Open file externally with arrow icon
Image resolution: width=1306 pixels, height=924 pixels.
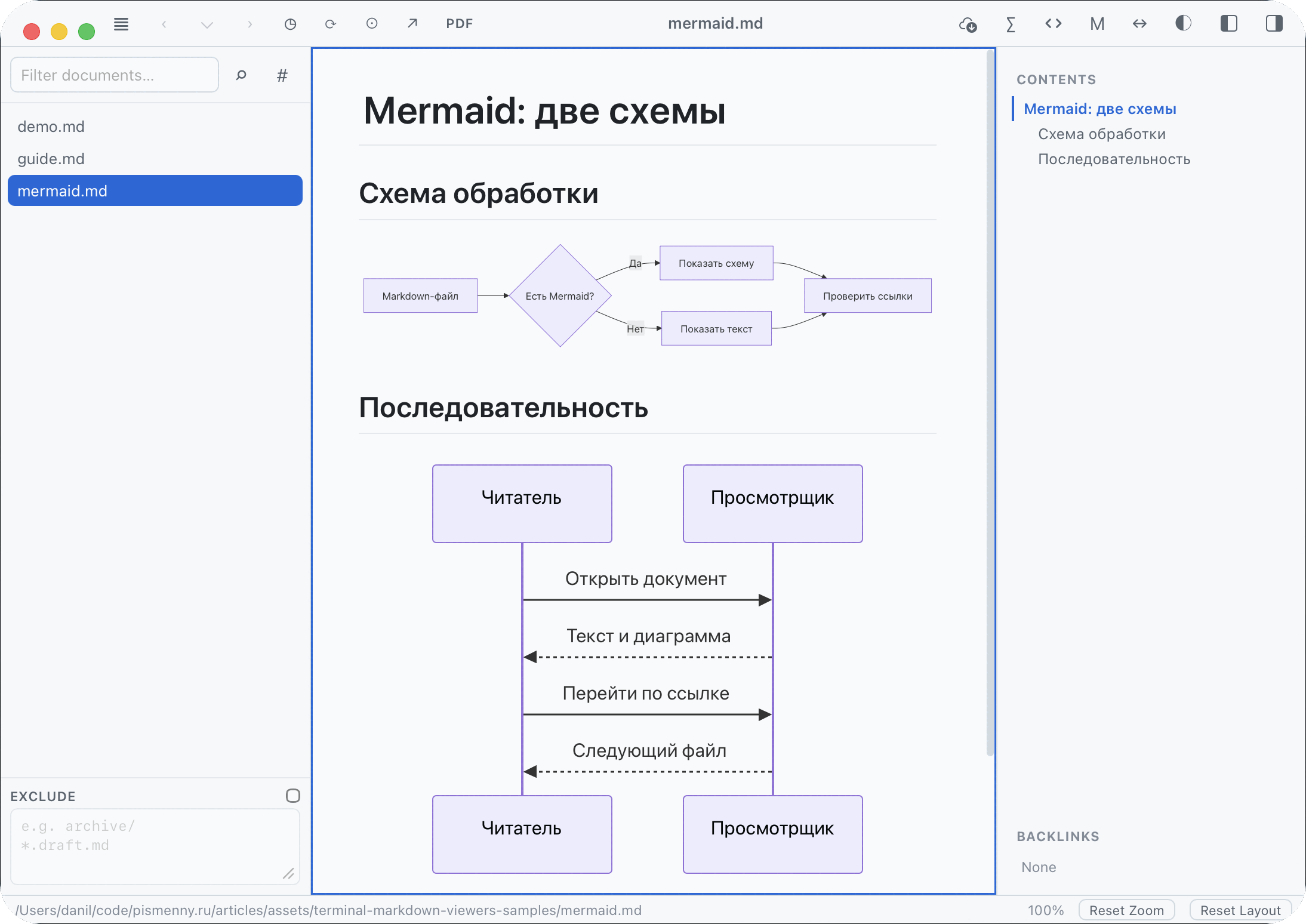click(412, 23)
